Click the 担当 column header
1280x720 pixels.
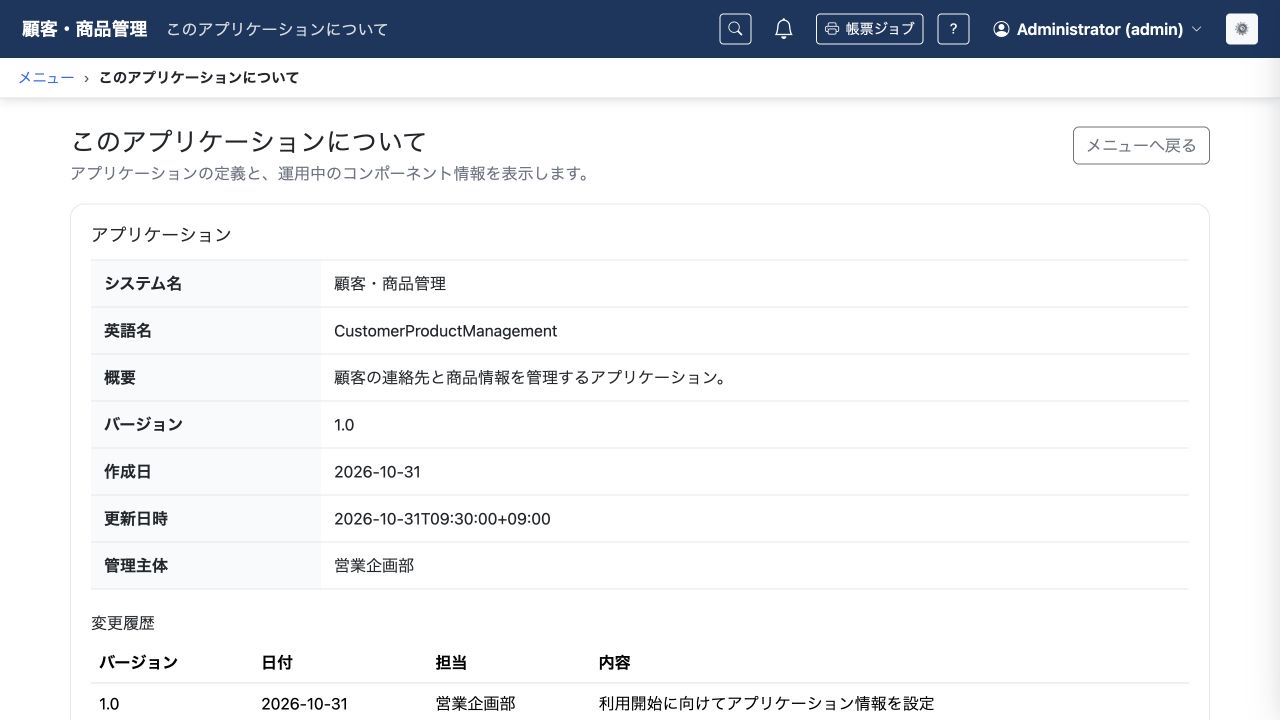coord(451,662)
